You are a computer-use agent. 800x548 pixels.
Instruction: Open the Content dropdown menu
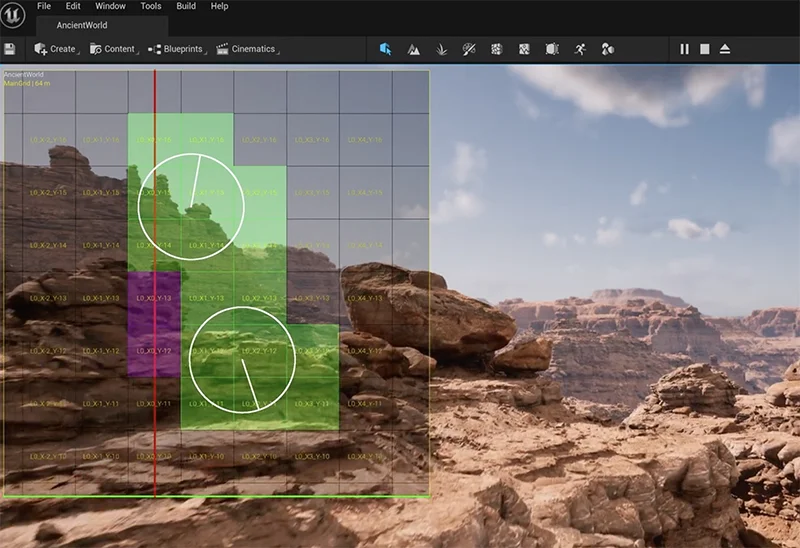[x=113, y=49]
